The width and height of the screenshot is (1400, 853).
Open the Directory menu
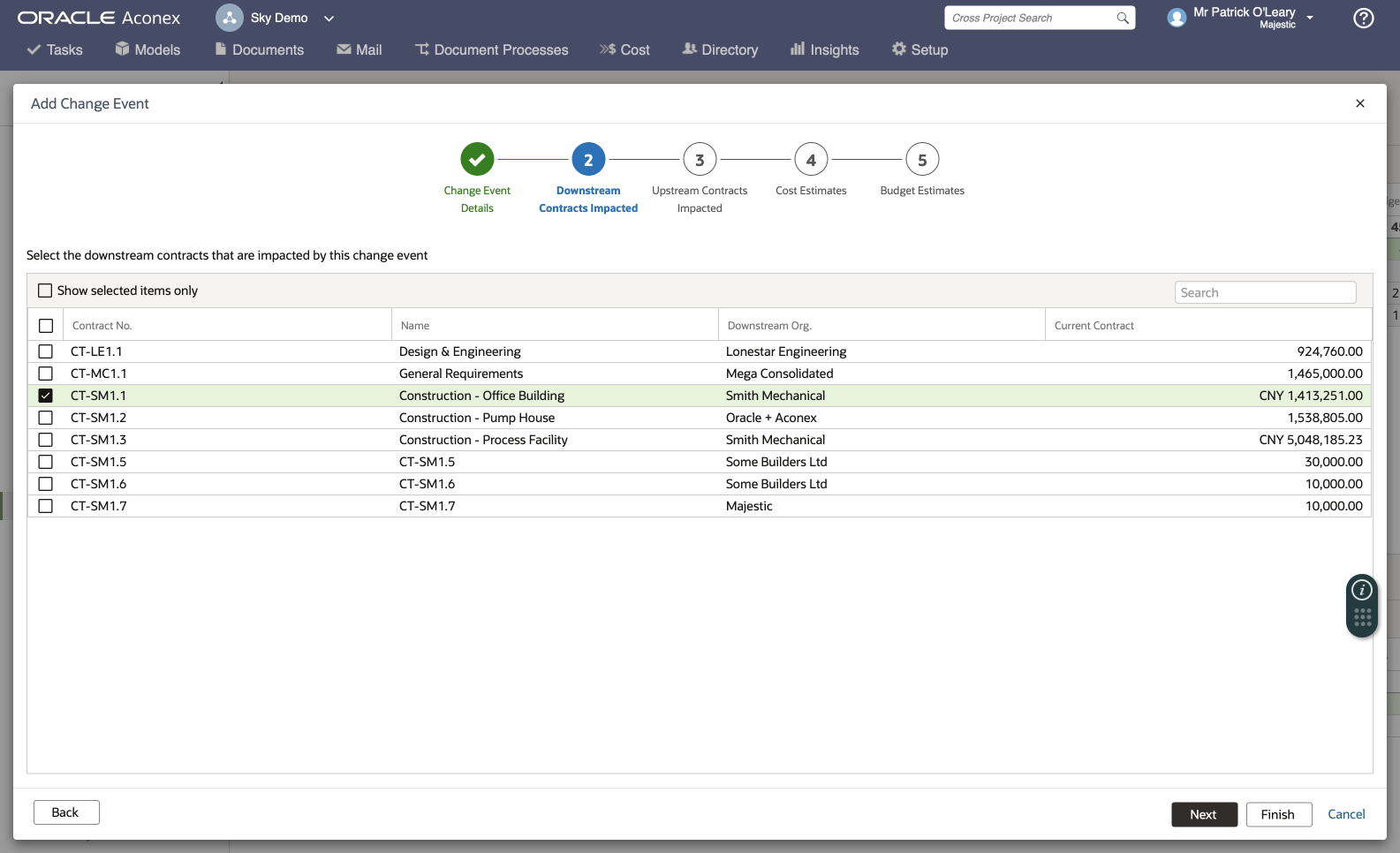tap(721, 49)
